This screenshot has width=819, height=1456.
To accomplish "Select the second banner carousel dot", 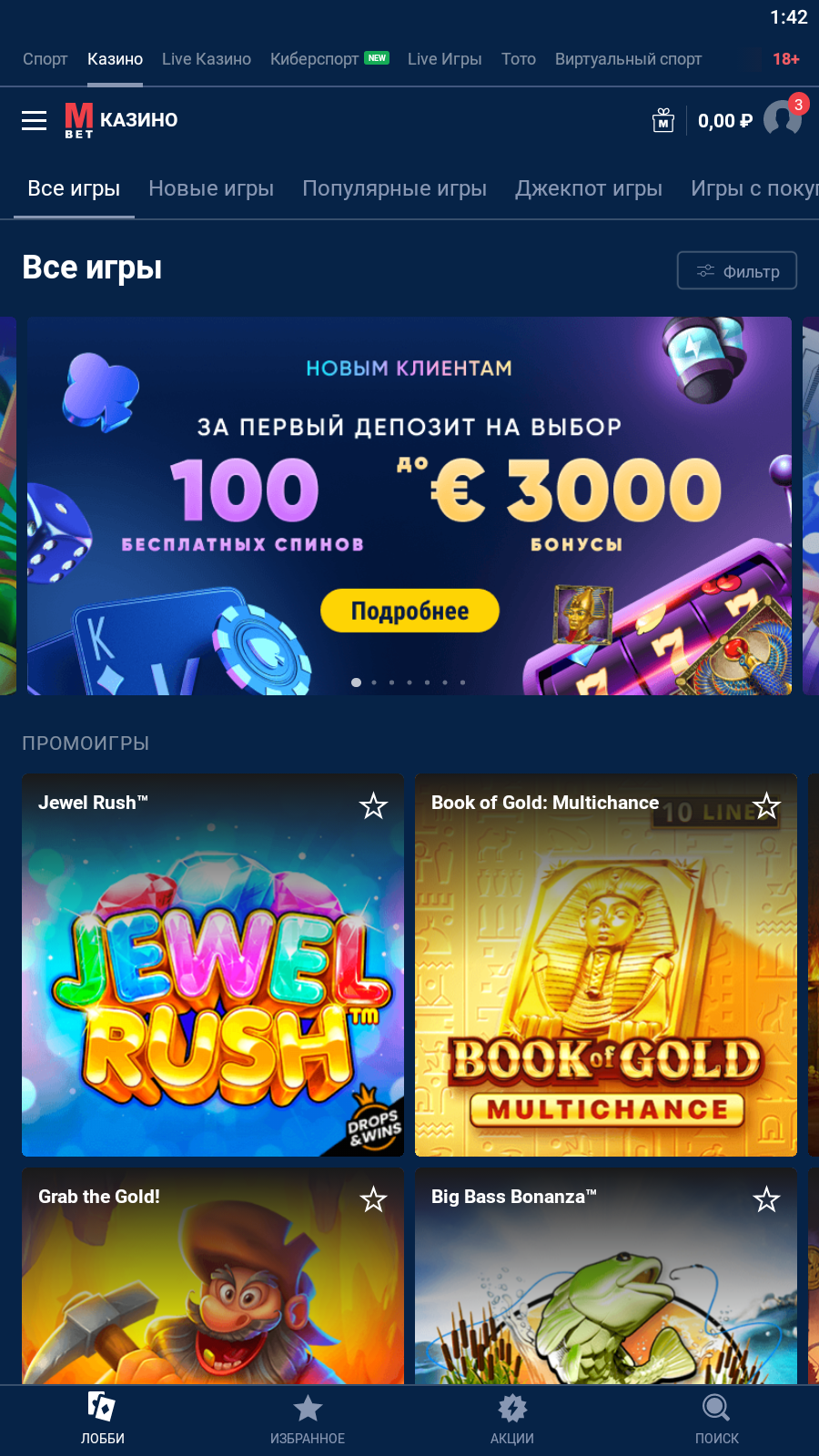I will pos(374,682).
